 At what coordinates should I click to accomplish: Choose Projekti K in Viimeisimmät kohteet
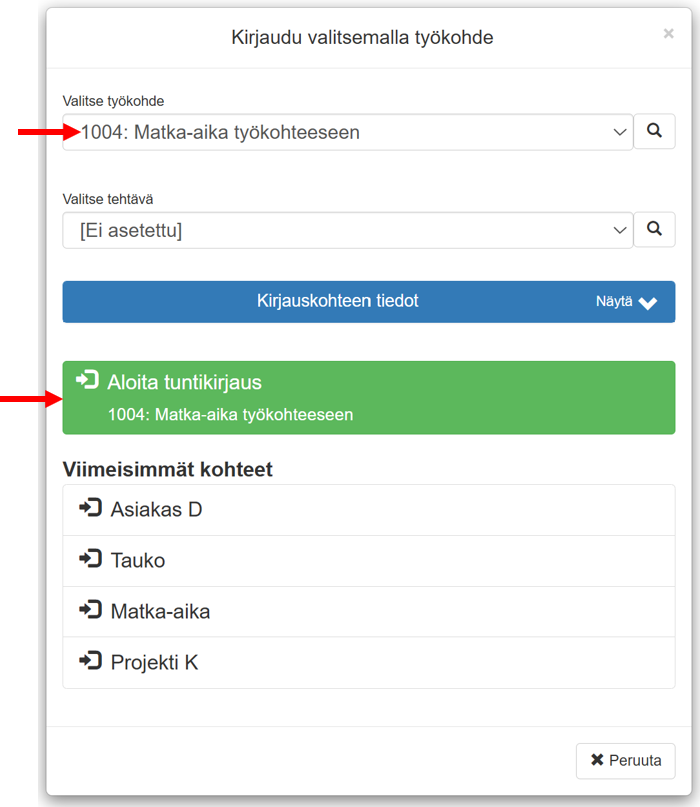[369, 662]
